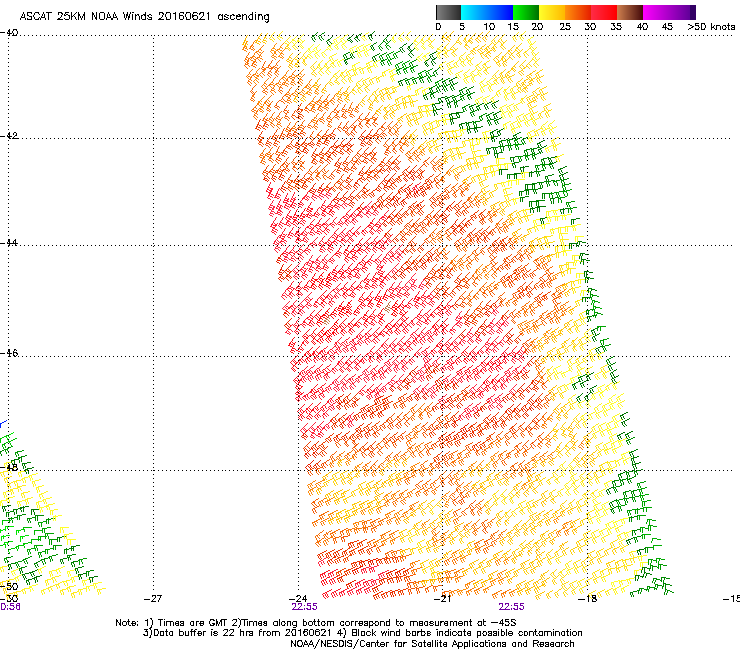Click the '25' label under the color bar
Image resolution: width=740 pixels, height=650 pixels.
pos(565,27)
